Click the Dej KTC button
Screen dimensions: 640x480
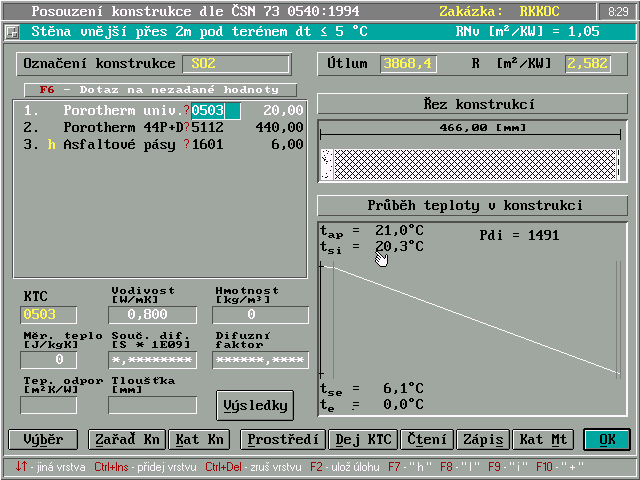[x=363, y=439]
